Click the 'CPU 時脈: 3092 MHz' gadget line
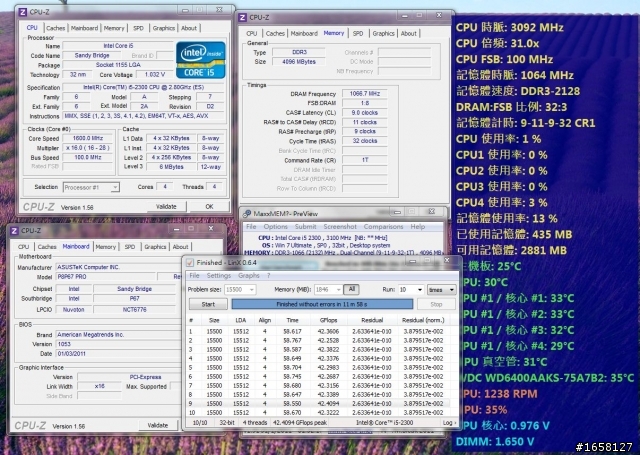The image size is (640, 455). click(509, 27)
